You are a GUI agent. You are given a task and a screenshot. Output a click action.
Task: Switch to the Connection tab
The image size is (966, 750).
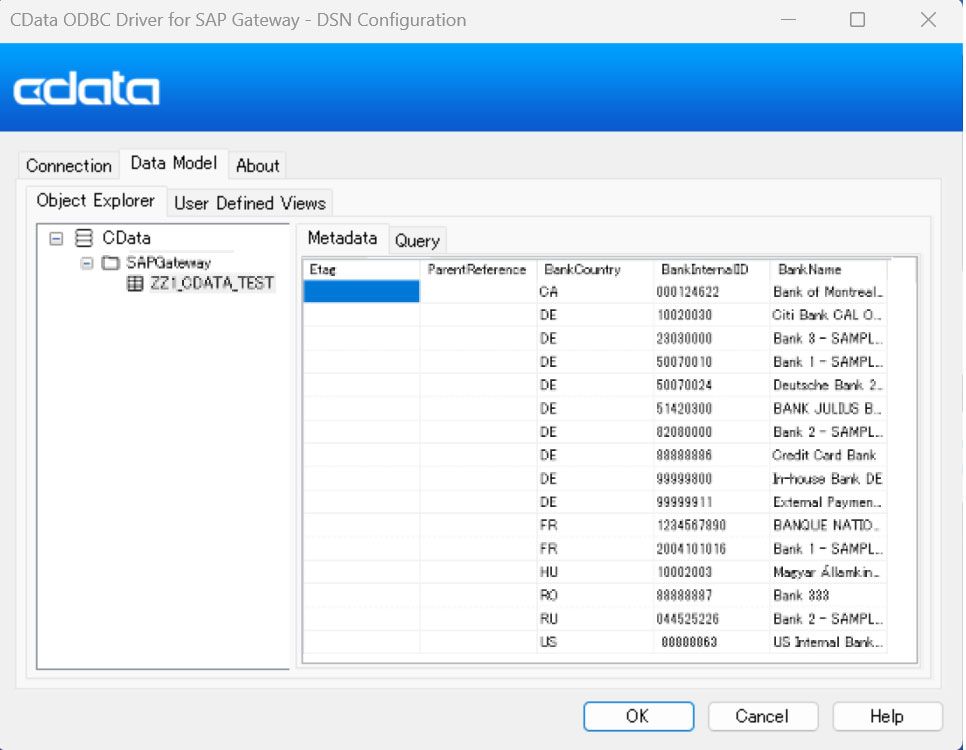click(67, 165)
